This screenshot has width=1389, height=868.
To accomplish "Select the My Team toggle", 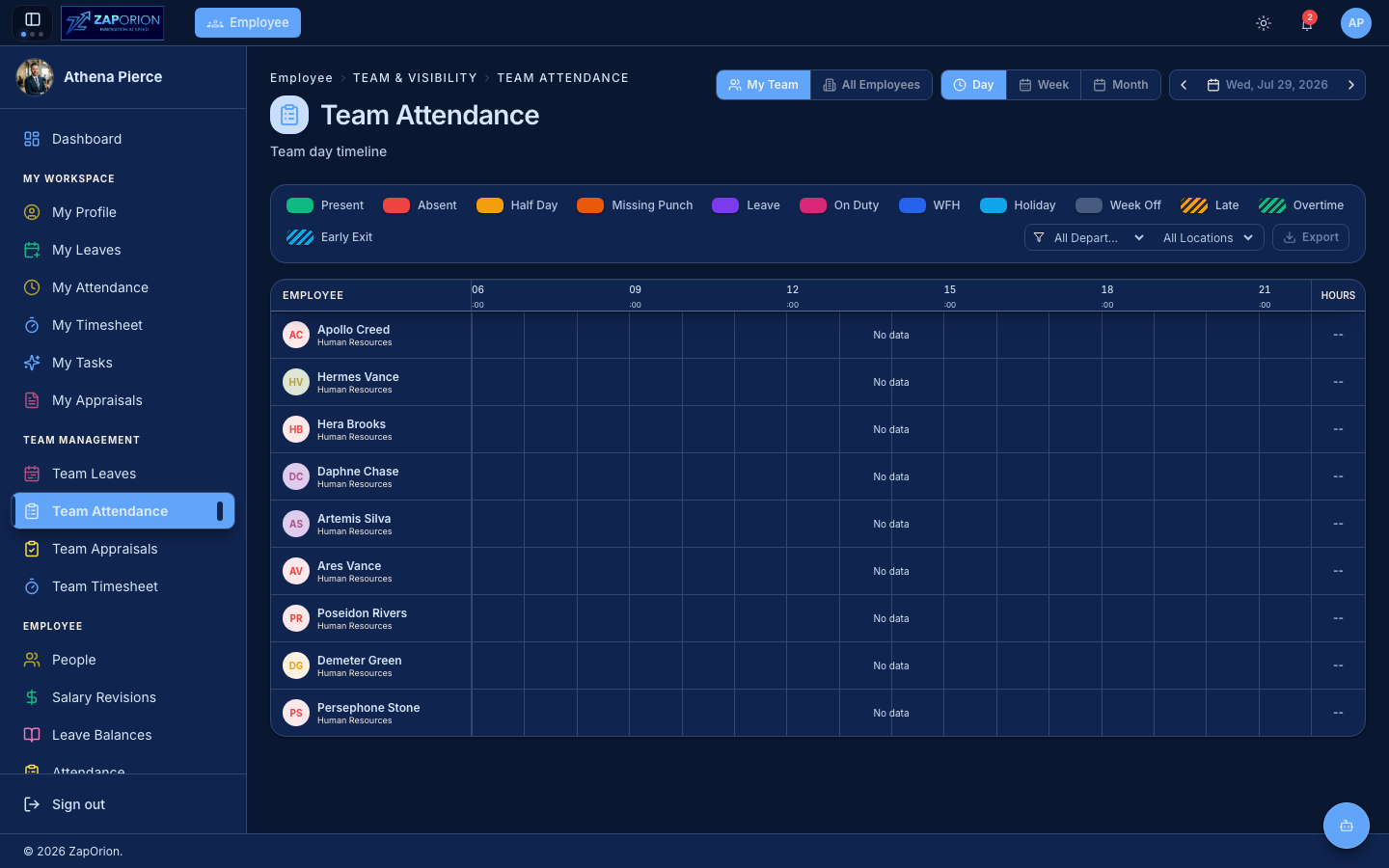I will coord(763,85).
